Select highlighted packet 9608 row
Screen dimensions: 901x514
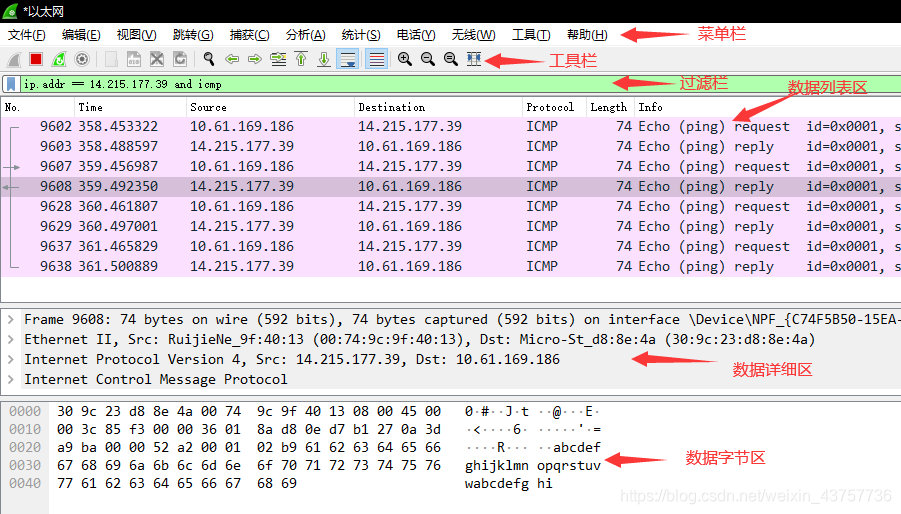click(450, 187)
